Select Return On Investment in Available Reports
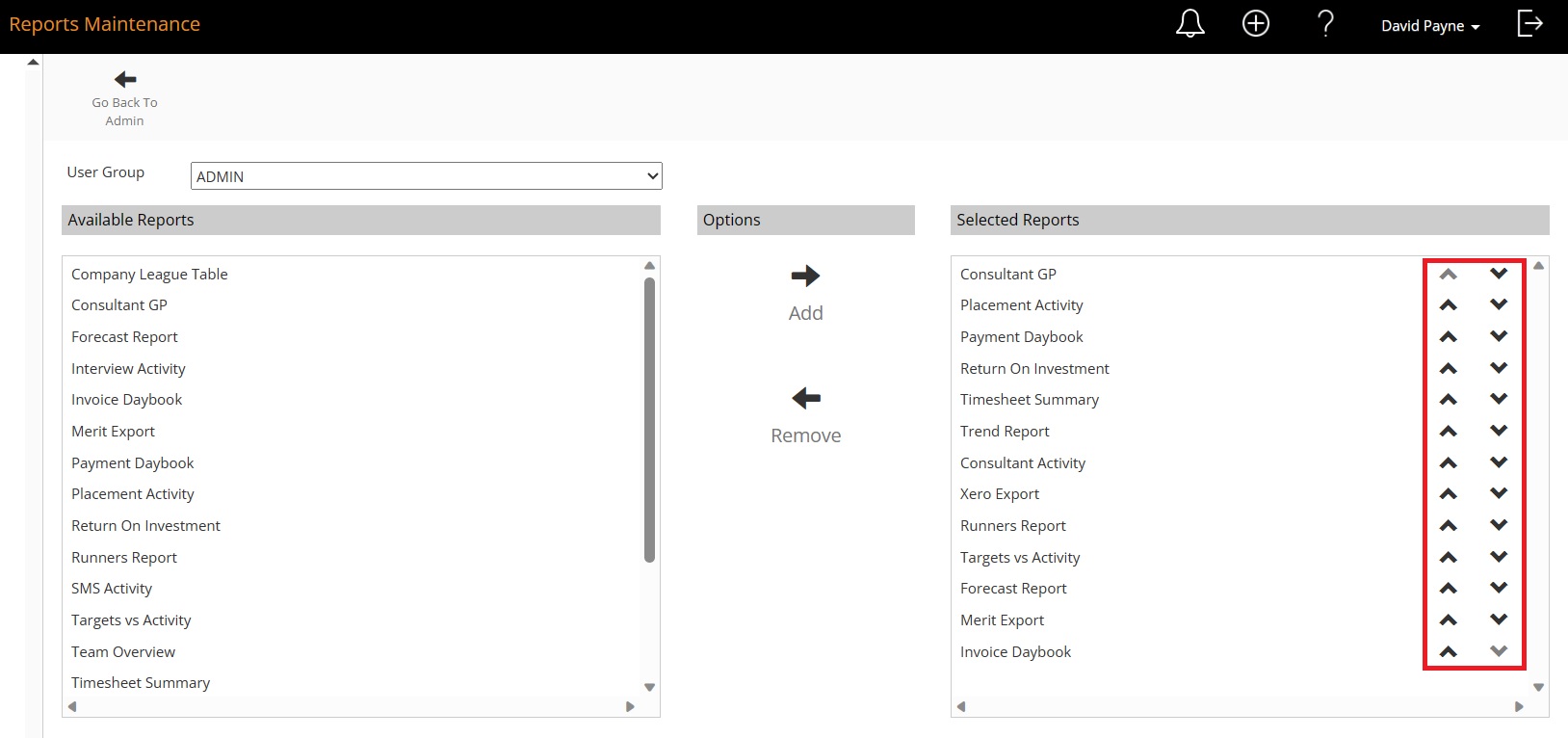The width and height of the screenshot is (1568, 738). tap(145, 526)
